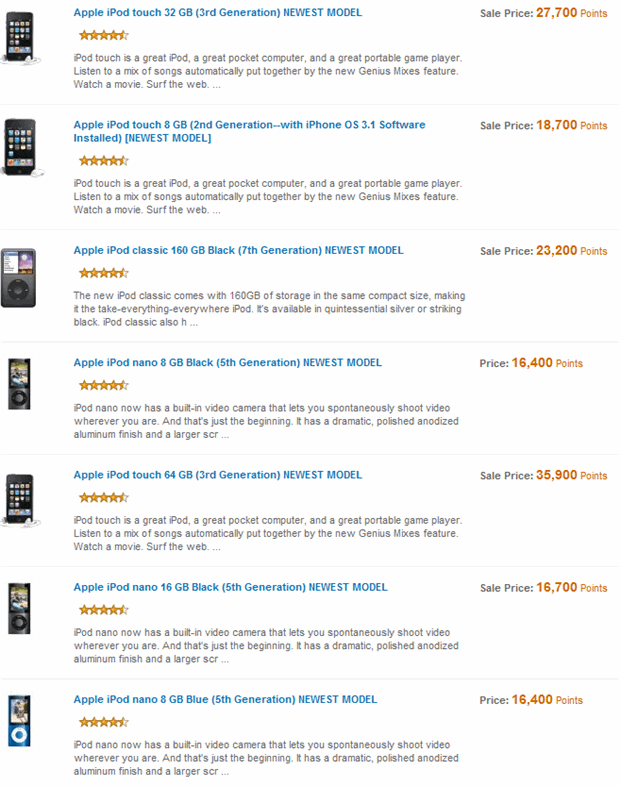620x786 pixels.
Task: Select the blue iPod nano 8 GB thumbnail
Action: (x=19, y=721)
